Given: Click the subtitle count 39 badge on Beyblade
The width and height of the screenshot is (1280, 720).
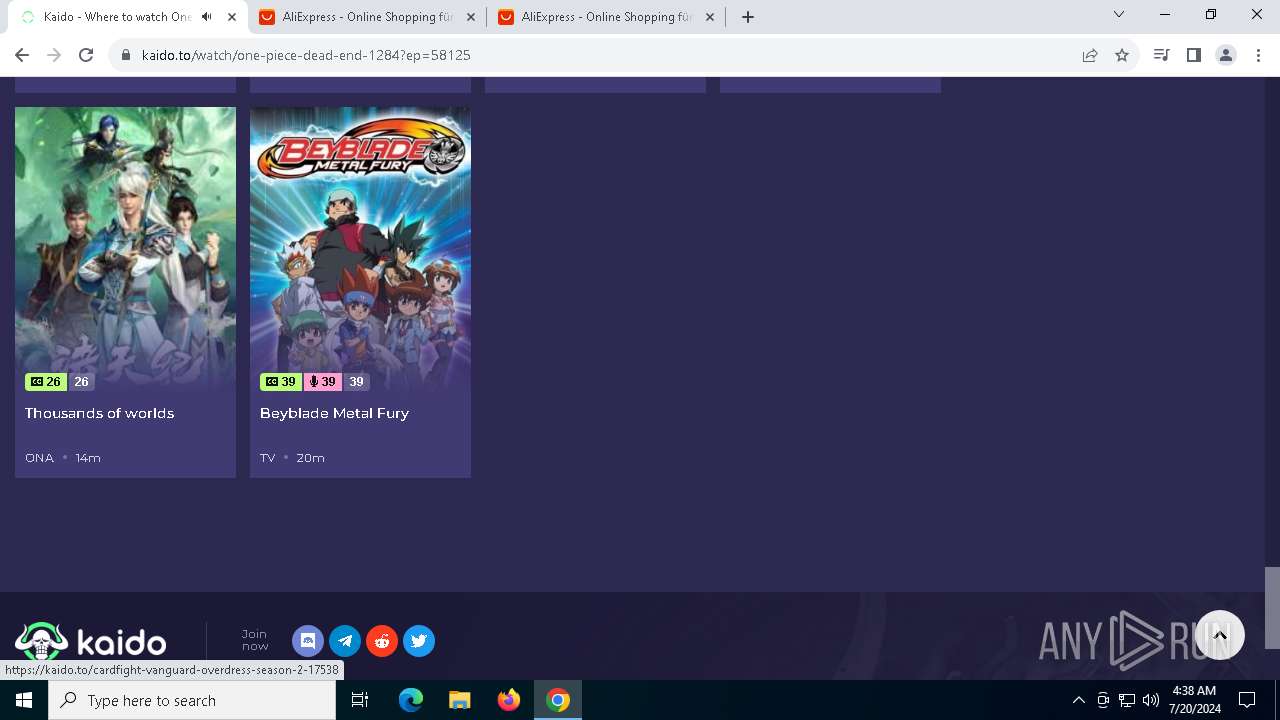Looking at the screenshot, I should point(281,382).
